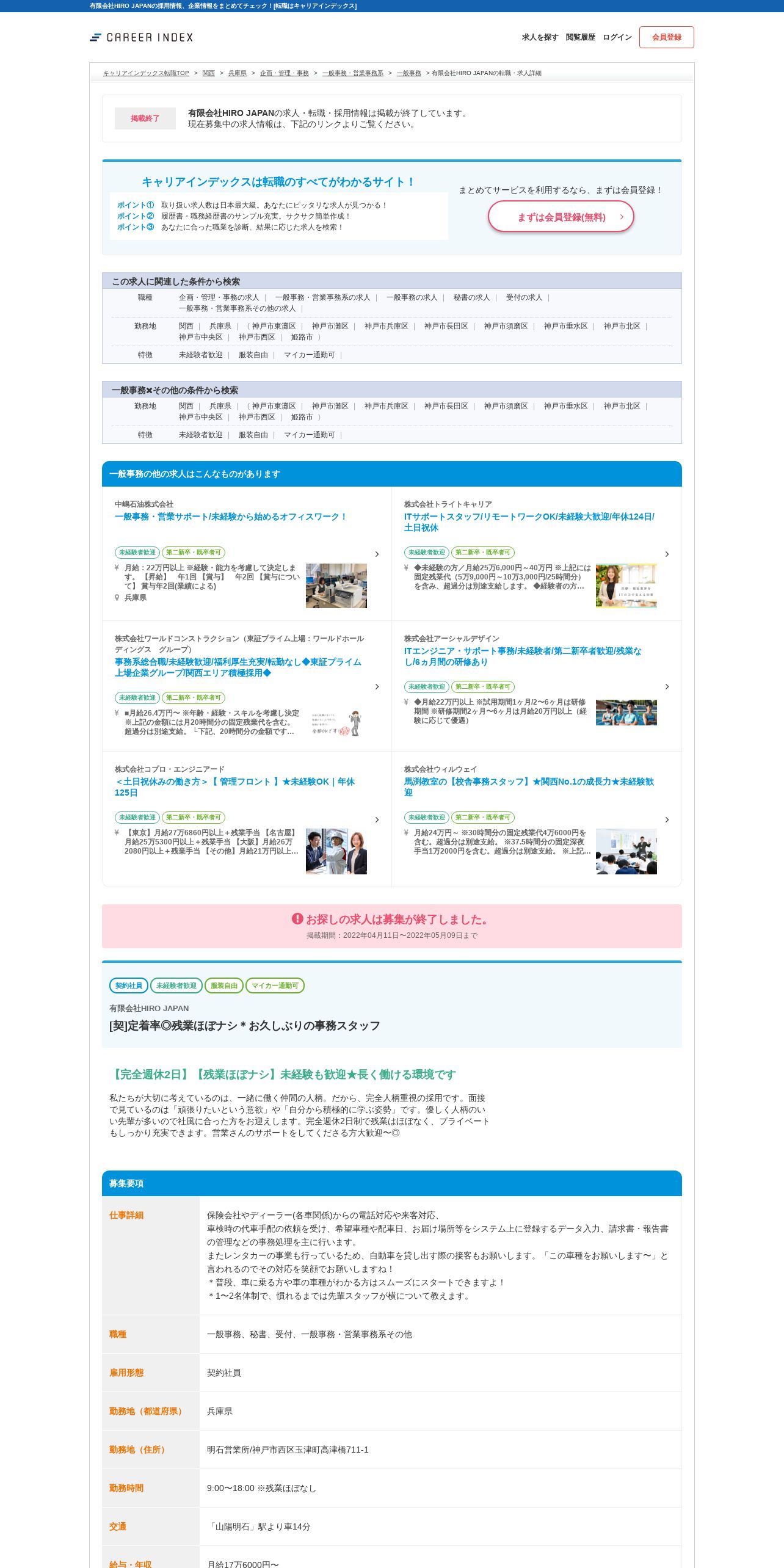Open ITエンジニア・サポート事務 job title
784x1568 pixels.
[523, 656]
